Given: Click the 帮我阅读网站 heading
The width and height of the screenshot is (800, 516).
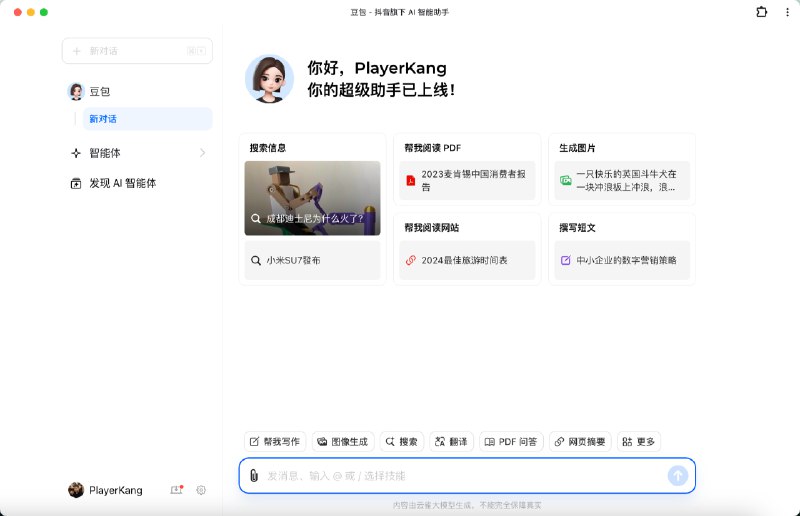Looking at the screenshot, I should click(432, 228).
